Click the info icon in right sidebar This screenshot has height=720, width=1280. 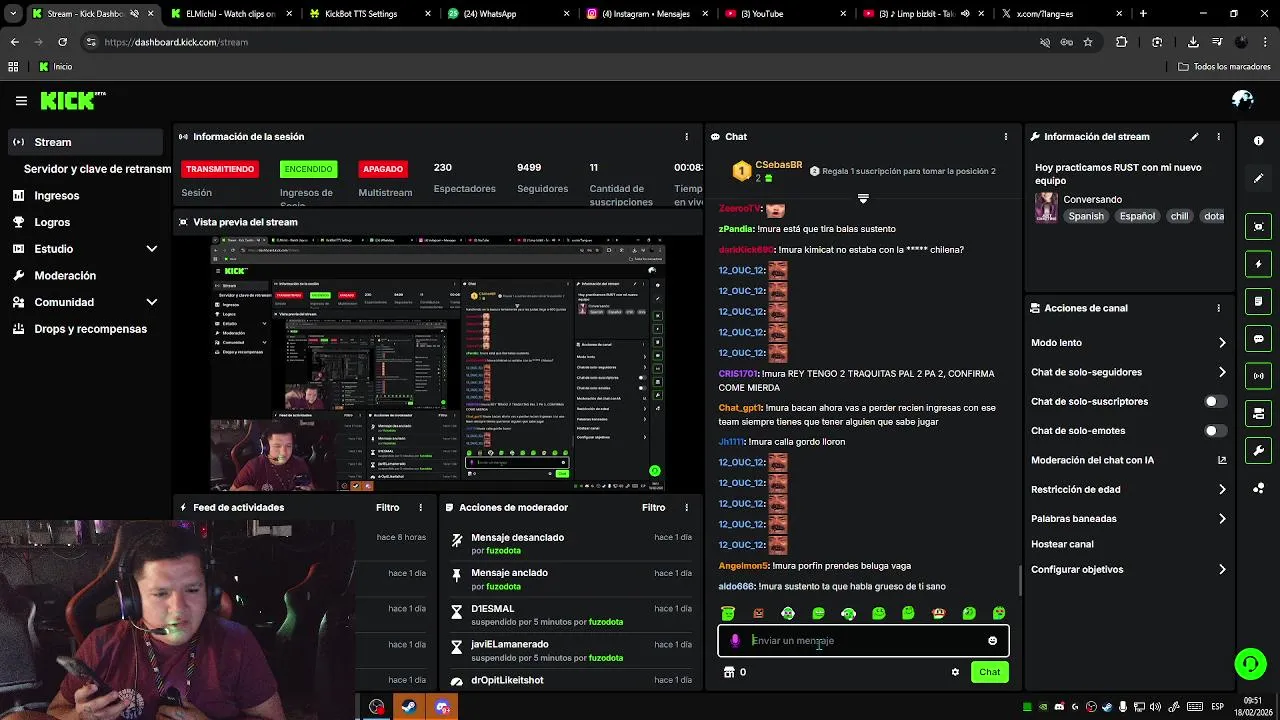coord(1259,141)
